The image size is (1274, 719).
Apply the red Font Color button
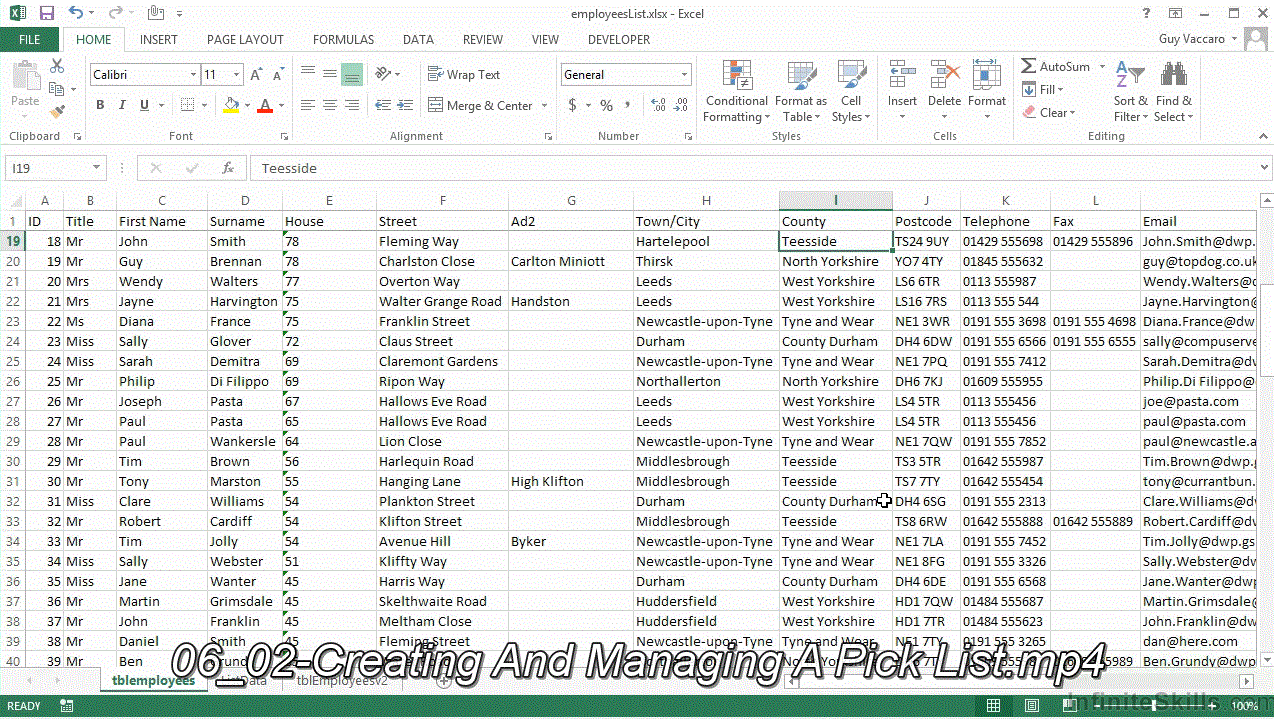[x=265, y=105]
